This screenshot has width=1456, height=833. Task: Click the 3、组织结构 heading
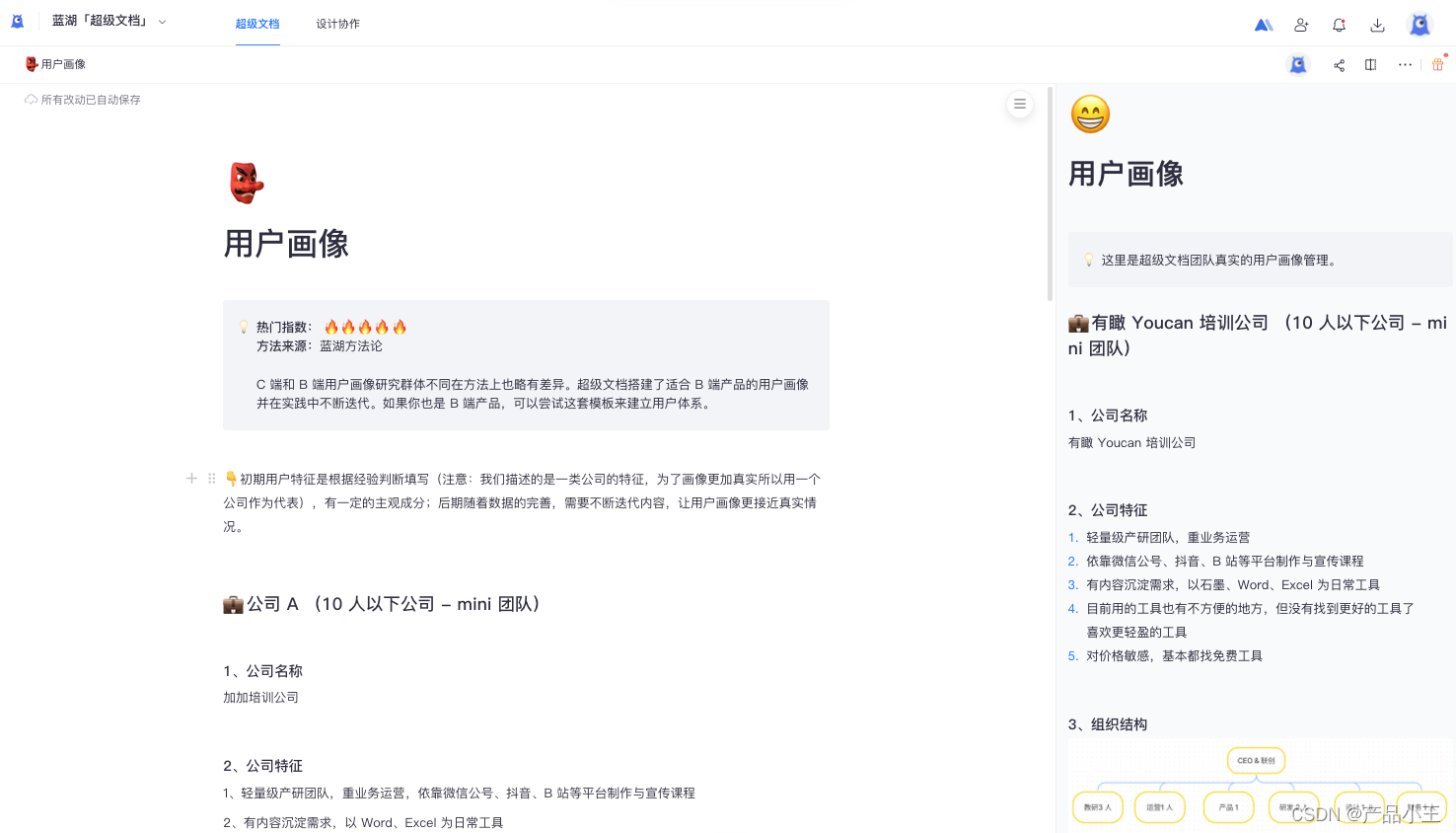[x=1108, y=724]
